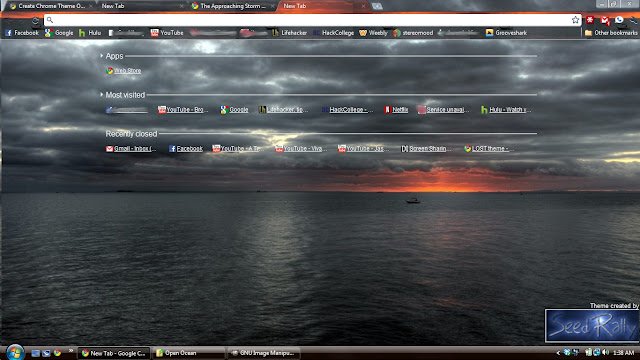This screenshot has width=640, height=360.
Task: Open the Web Store app
Action: (123, 71)
